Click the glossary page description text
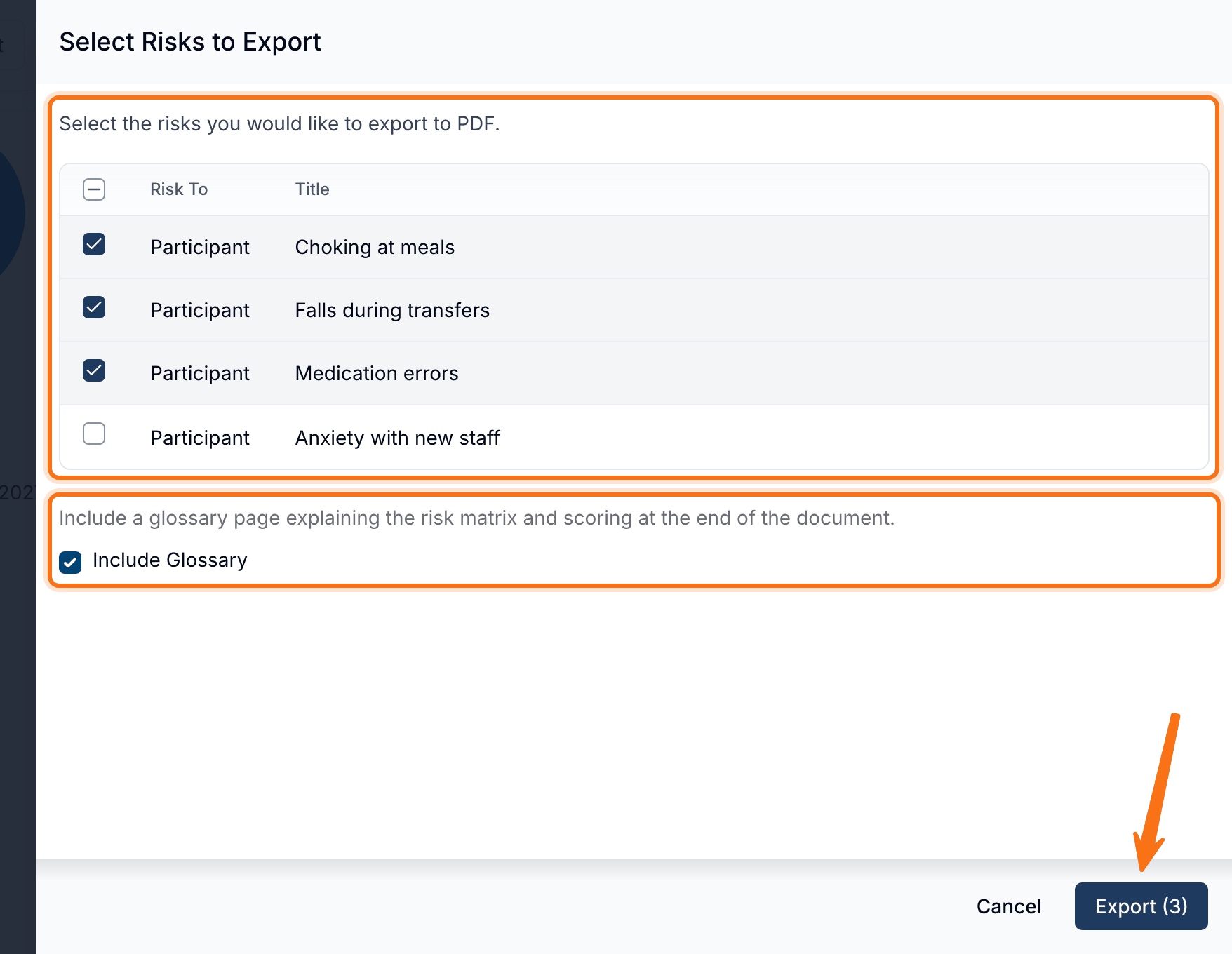Screen dimensions: 1232x954 pos(477,518)
